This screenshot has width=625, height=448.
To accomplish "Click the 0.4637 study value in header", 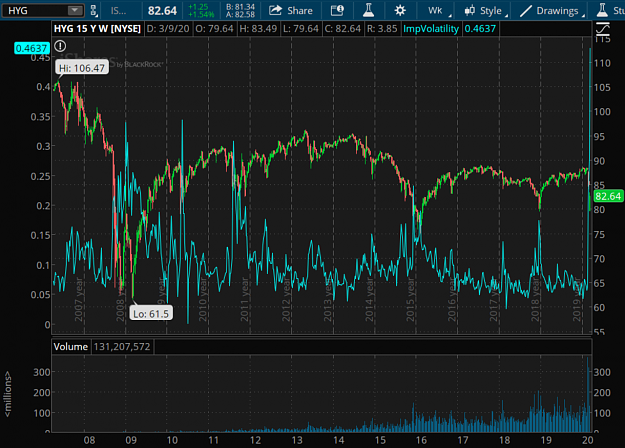I will (480, 29).
